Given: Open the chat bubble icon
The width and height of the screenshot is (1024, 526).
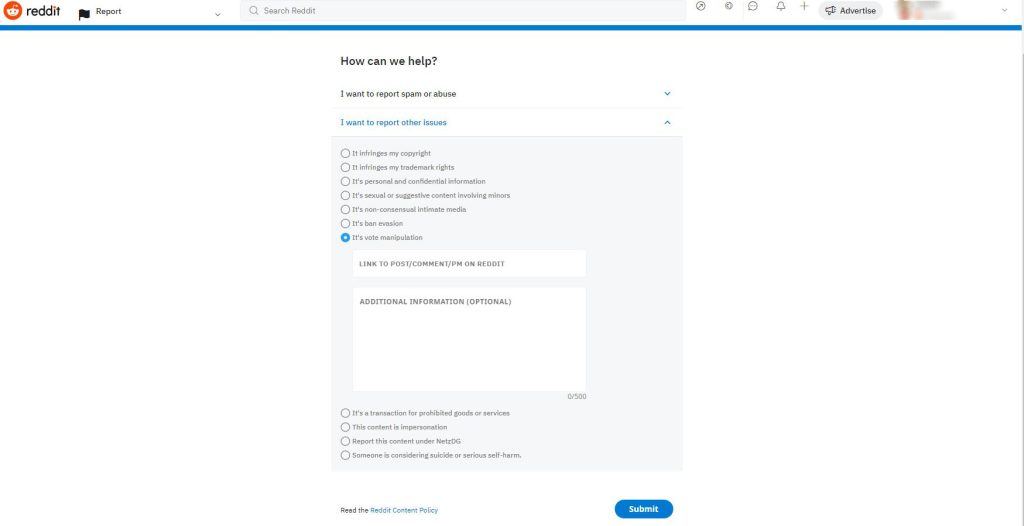Looking at the screenshot, I should (753, 7).
